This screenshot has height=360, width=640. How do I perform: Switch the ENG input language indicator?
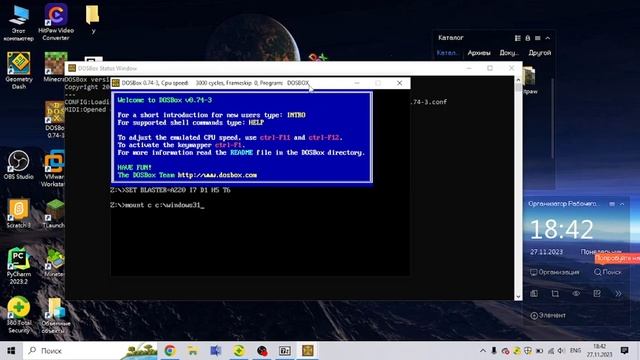point(576,351)
